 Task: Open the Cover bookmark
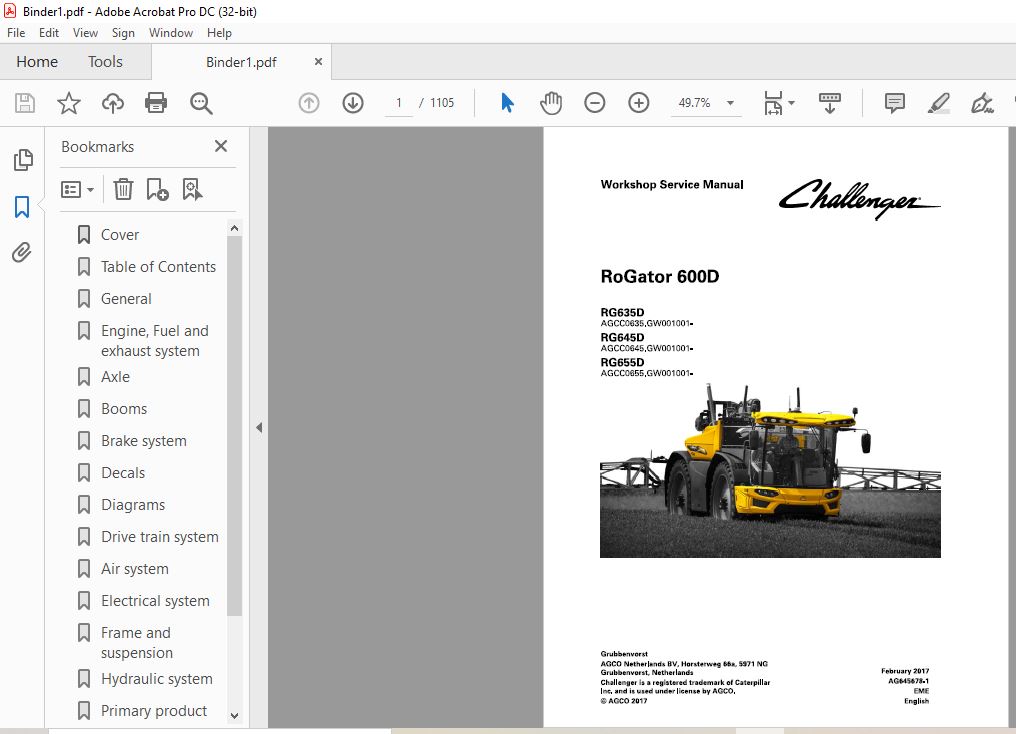pos(120,235)
